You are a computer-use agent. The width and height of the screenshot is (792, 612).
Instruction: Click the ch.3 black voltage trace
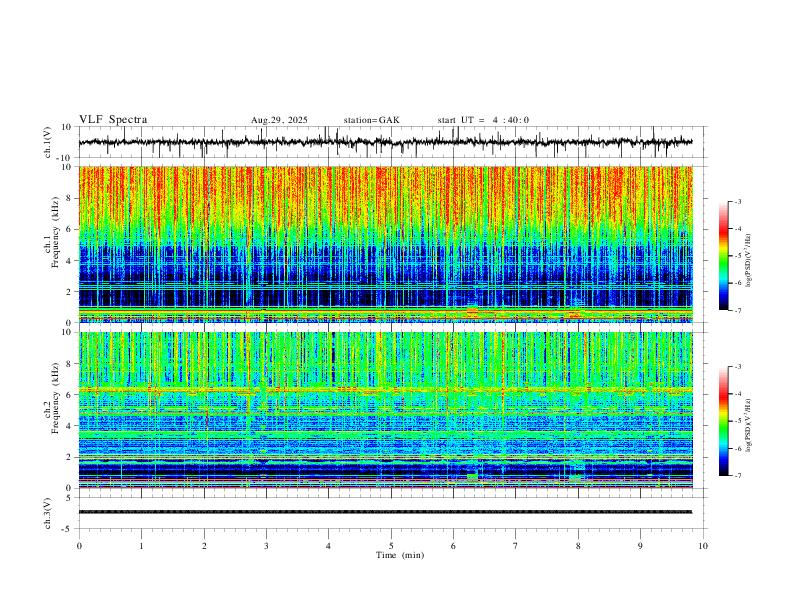[x=385, y=512]
